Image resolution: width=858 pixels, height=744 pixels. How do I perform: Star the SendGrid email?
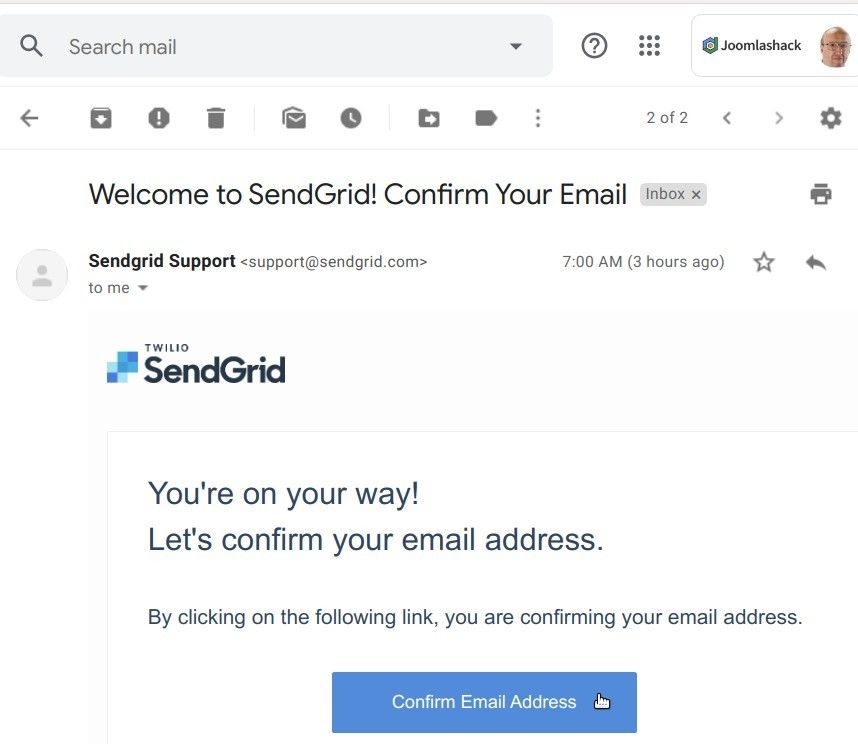tap(764, 262)
